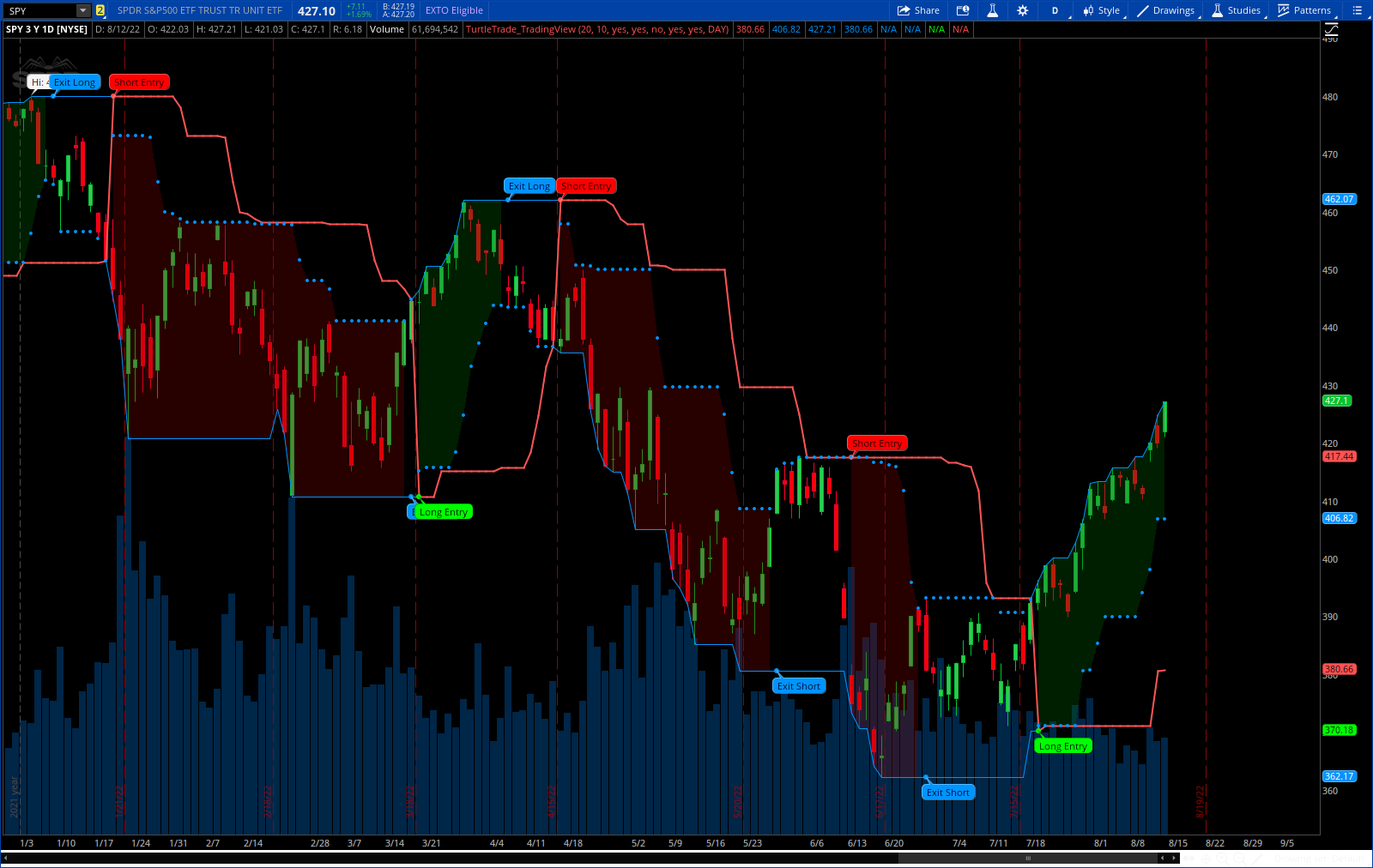
Task: Open the Drawings menu
Action: pyautogui.click(x=1165, y=10)
